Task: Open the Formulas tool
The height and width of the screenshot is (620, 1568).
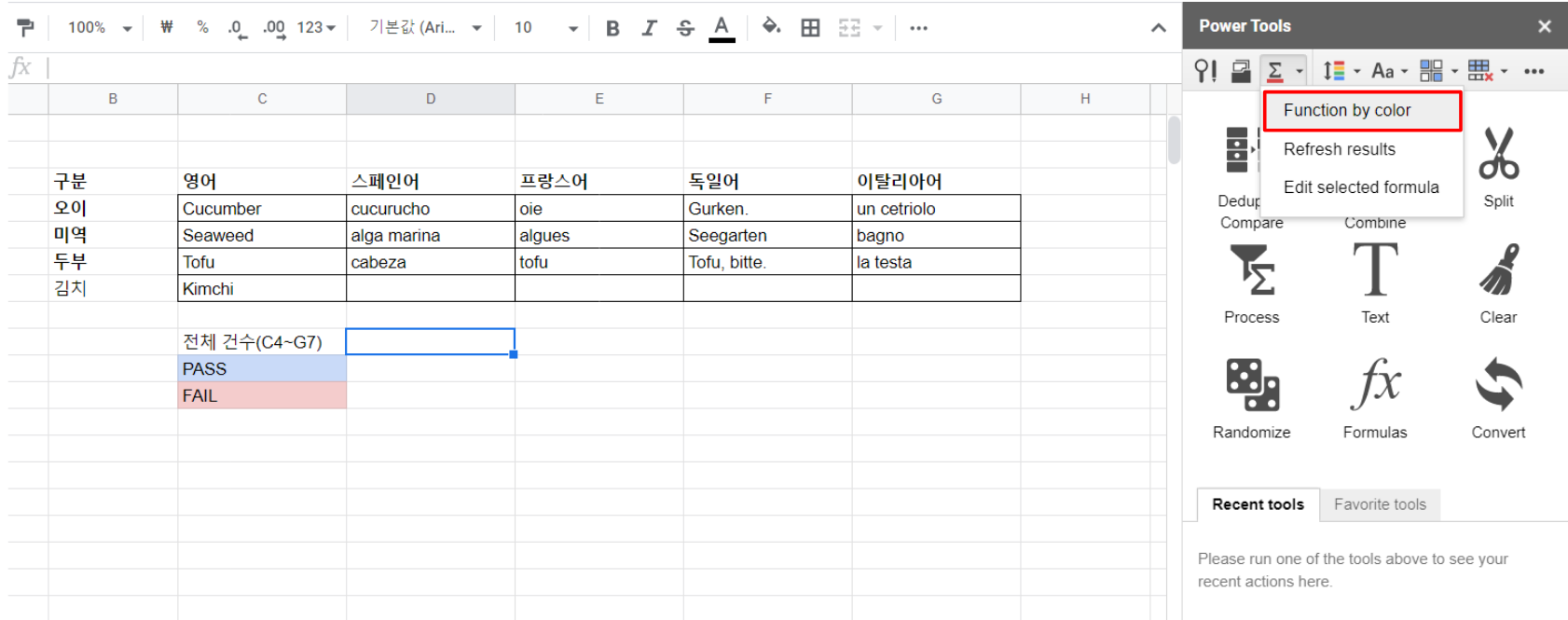Action: [1375, 399]
